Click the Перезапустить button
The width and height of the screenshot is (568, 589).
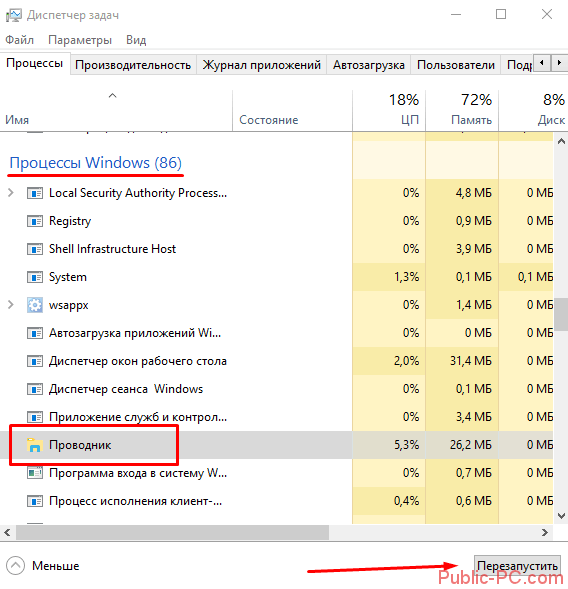517,566
